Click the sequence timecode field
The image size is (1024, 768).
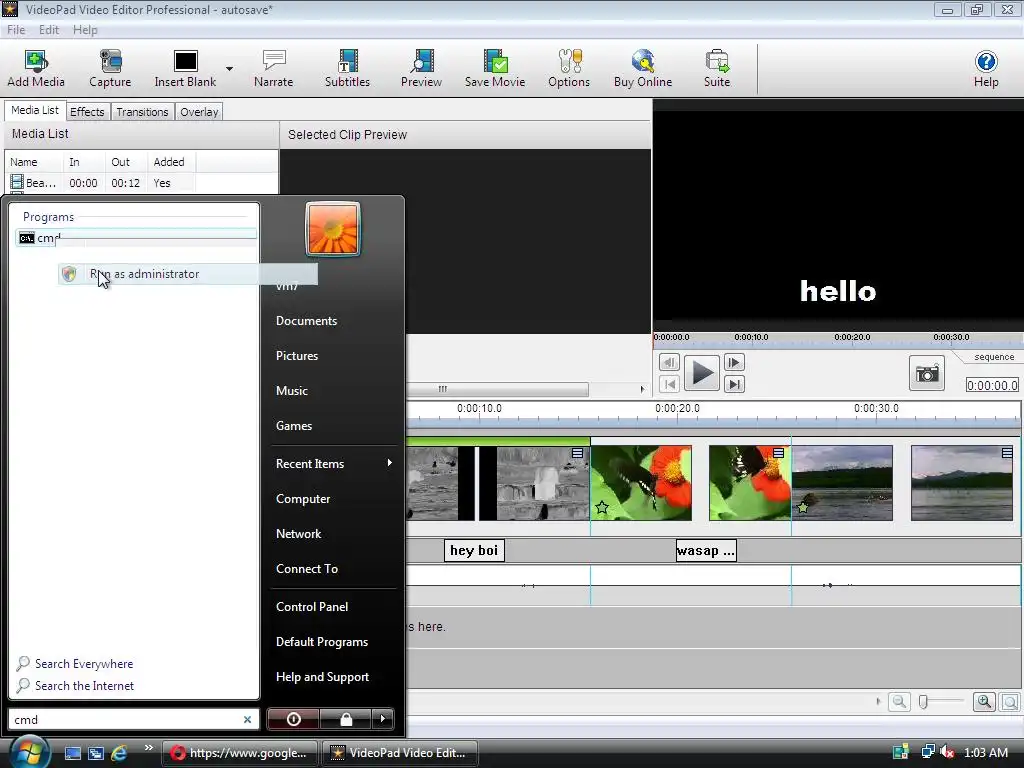(992, 385)
